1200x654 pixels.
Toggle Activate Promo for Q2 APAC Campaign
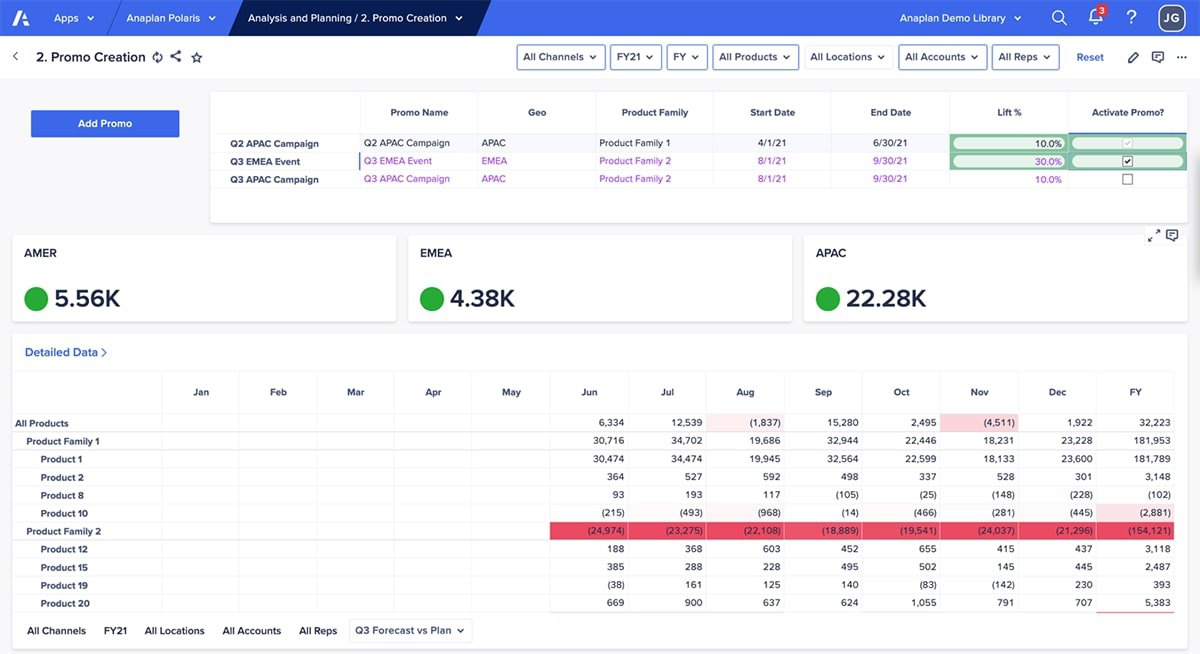click(1127, 143)
